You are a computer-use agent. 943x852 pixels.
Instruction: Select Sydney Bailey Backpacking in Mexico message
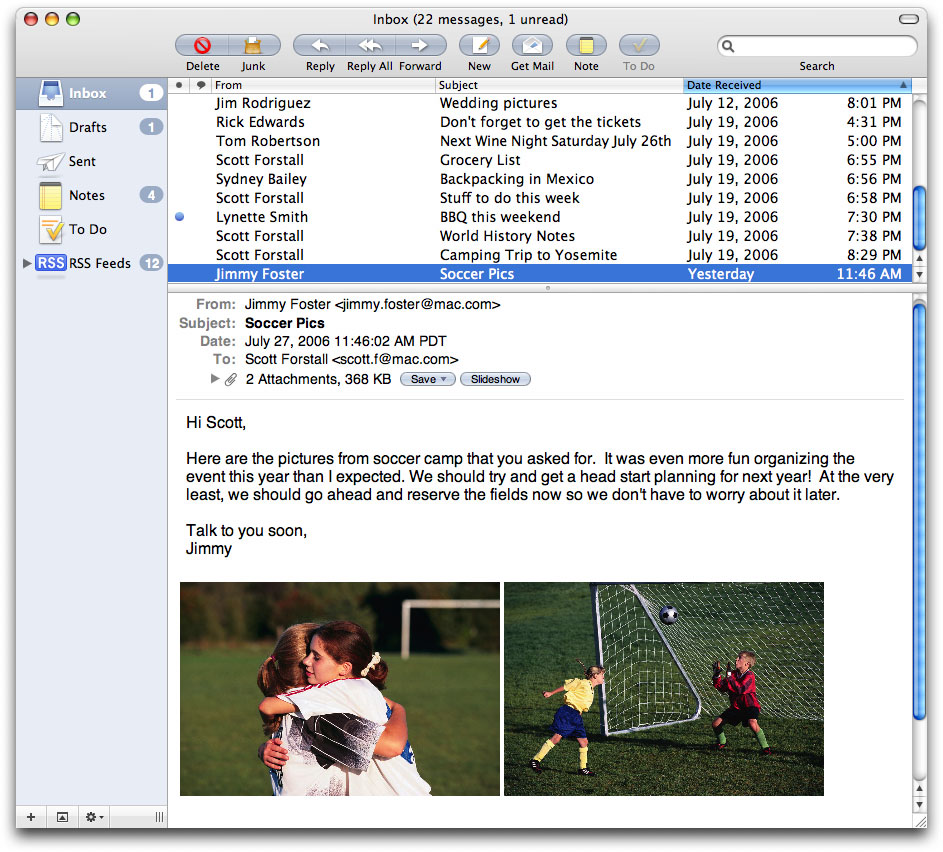540,179
